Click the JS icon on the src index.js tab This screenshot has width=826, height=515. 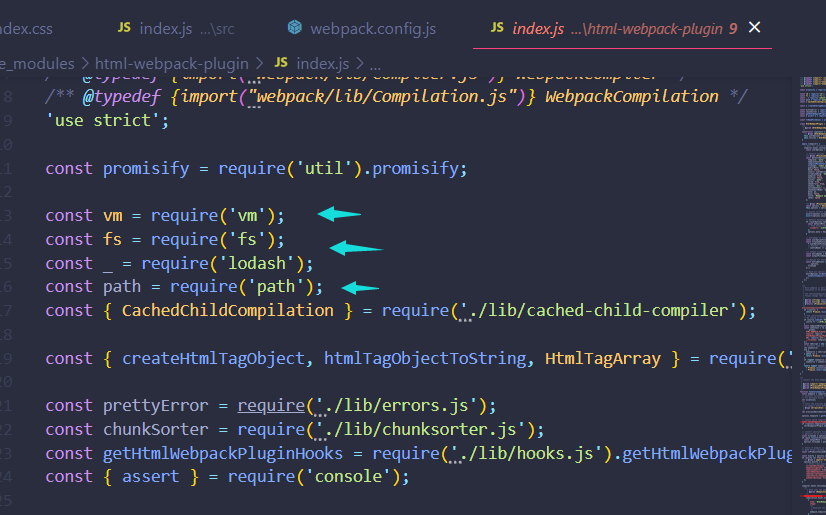point(124,28)
